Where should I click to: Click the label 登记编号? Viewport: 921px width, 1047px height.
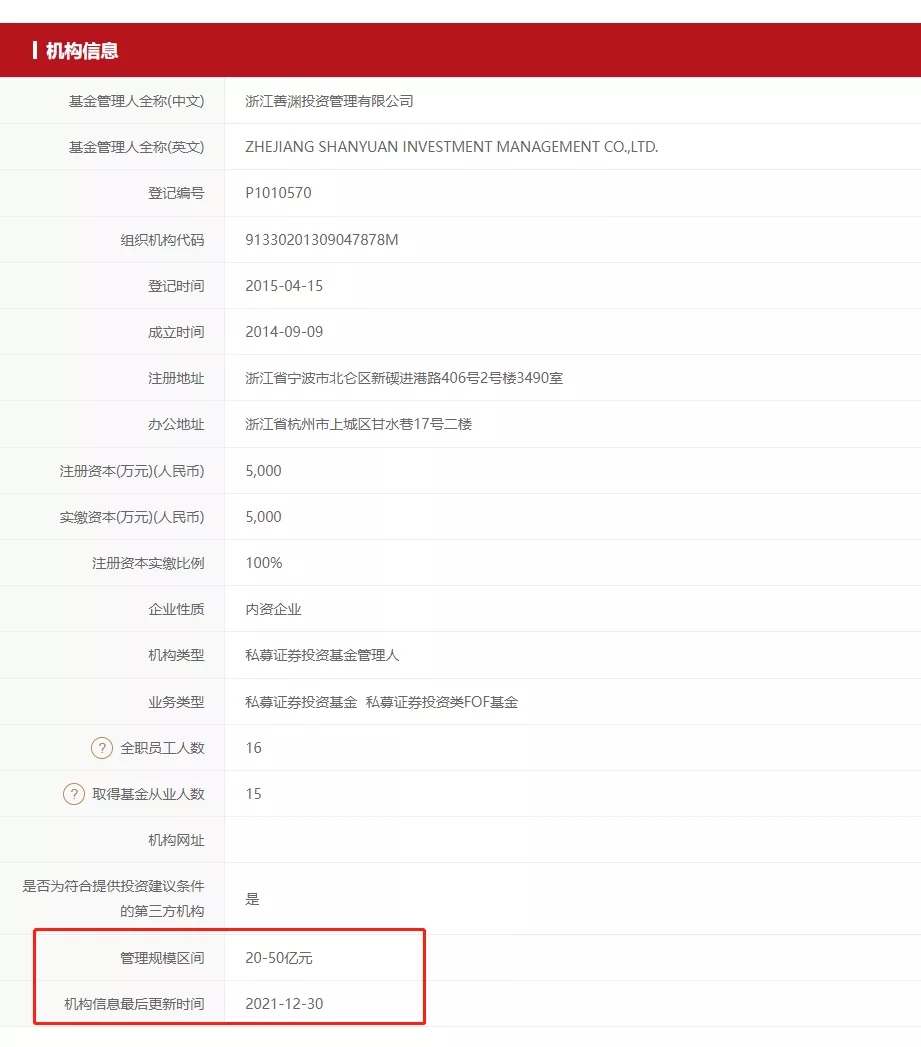176,193
